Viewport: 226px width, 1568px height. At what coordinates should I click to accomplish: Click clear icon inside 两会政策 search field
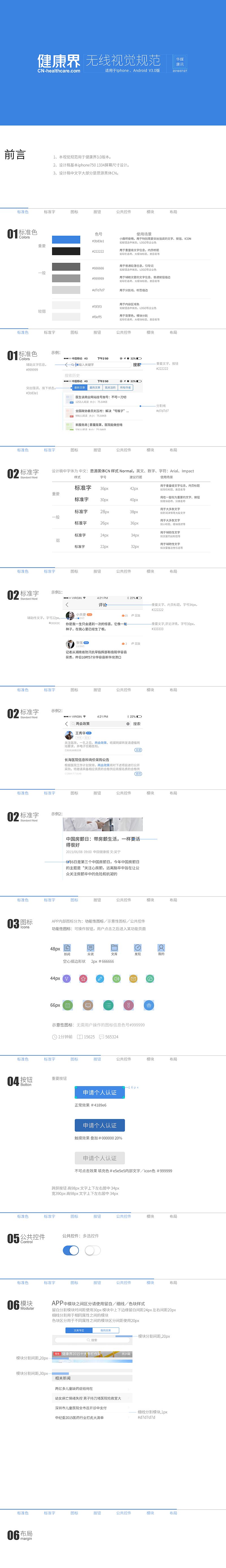[x=128, y=724]
